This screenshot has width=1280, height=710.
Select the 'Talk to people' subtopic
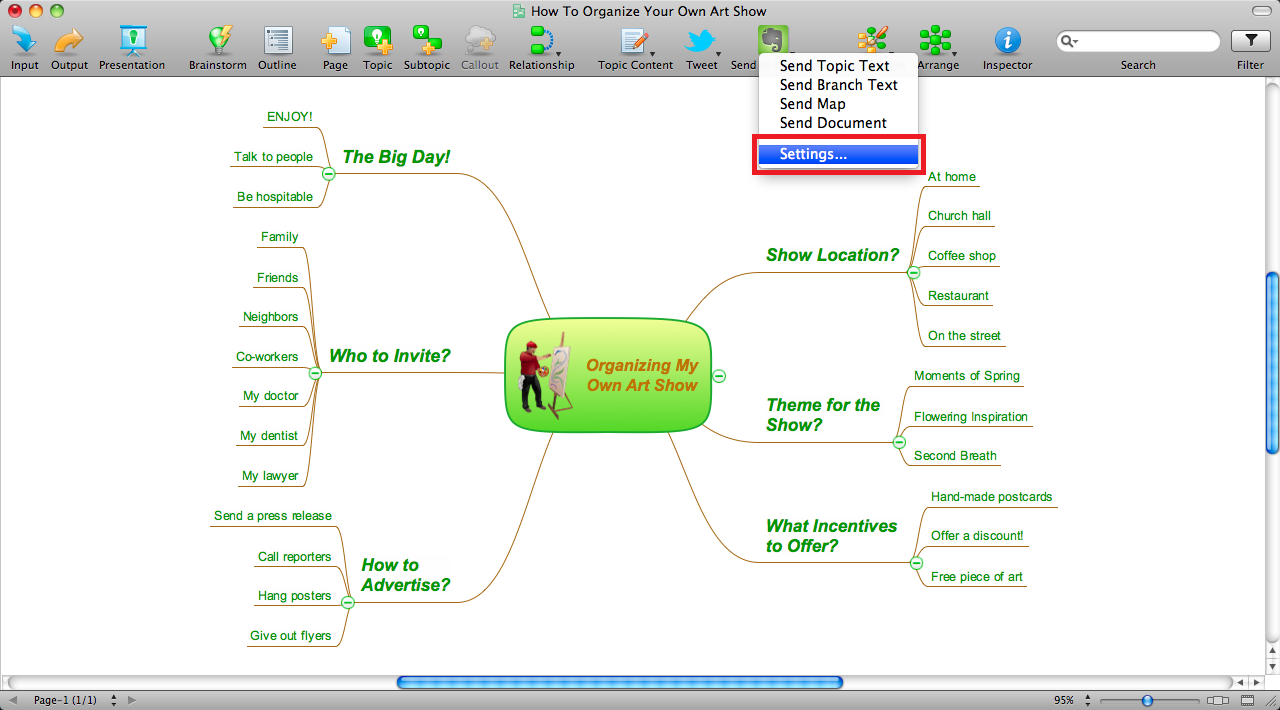coord(274,157)
